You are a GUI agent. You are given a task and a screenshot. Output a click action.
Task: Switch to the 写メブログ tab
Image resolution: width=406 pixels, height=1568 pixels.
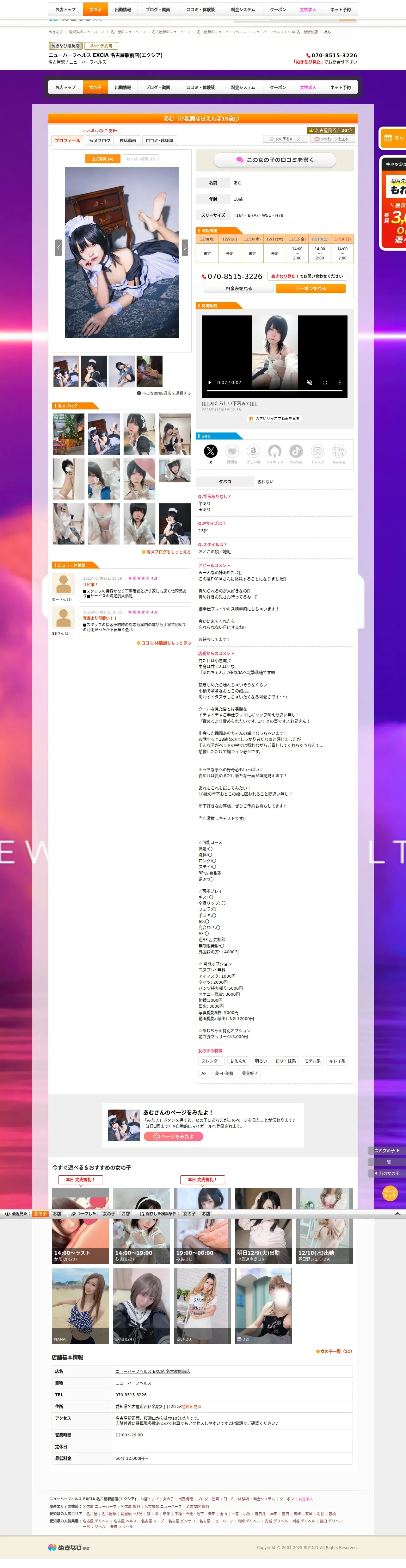[100, 140]
